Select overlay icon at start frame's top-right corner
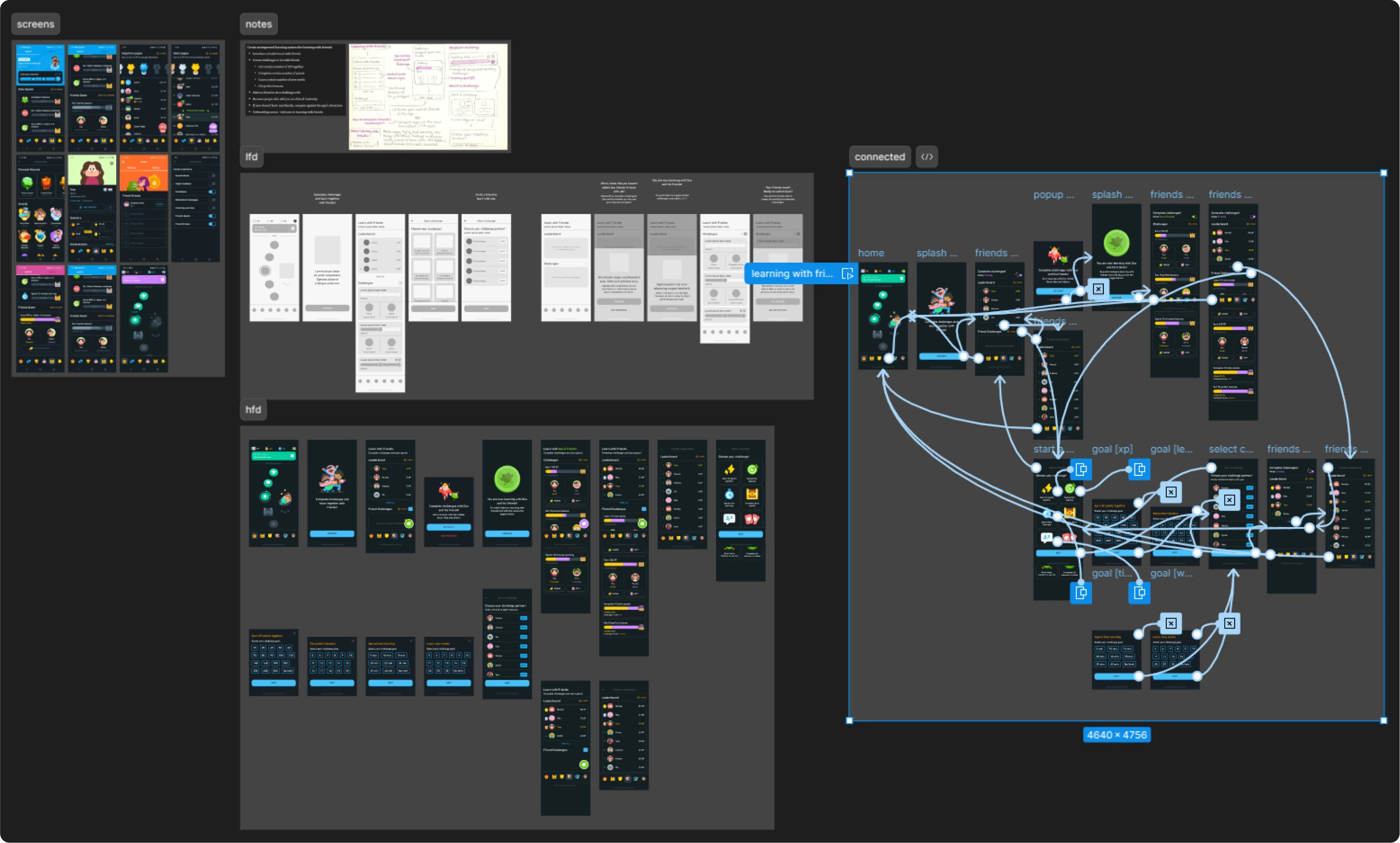The height and width of the screenshot is (843, 1400). (x=1081, y=469)
